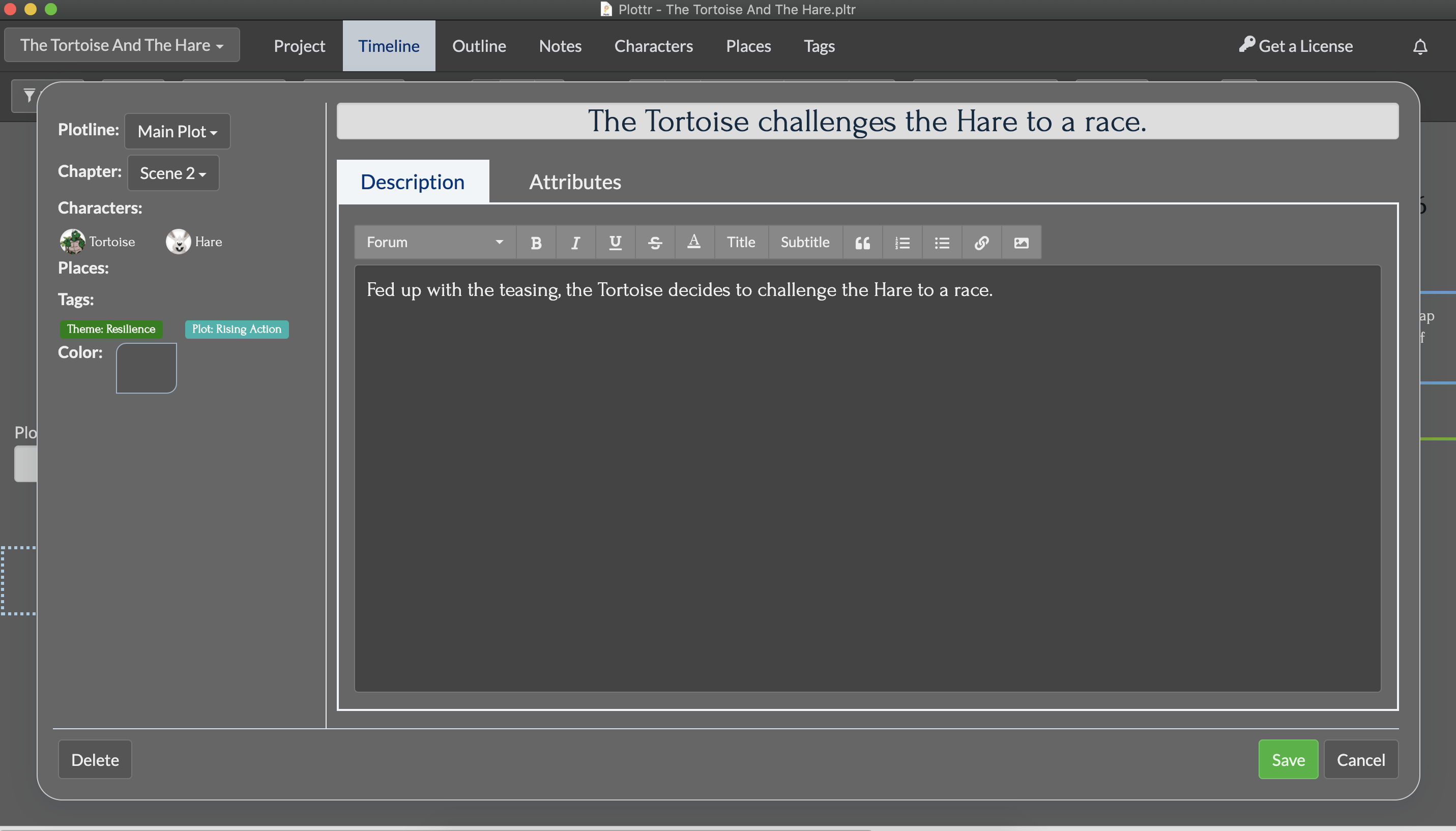Toggle bold formatting in editor toolbar
Viewport: 1456px width, 831px height.
pyautogui.click(x=535, y=243)
